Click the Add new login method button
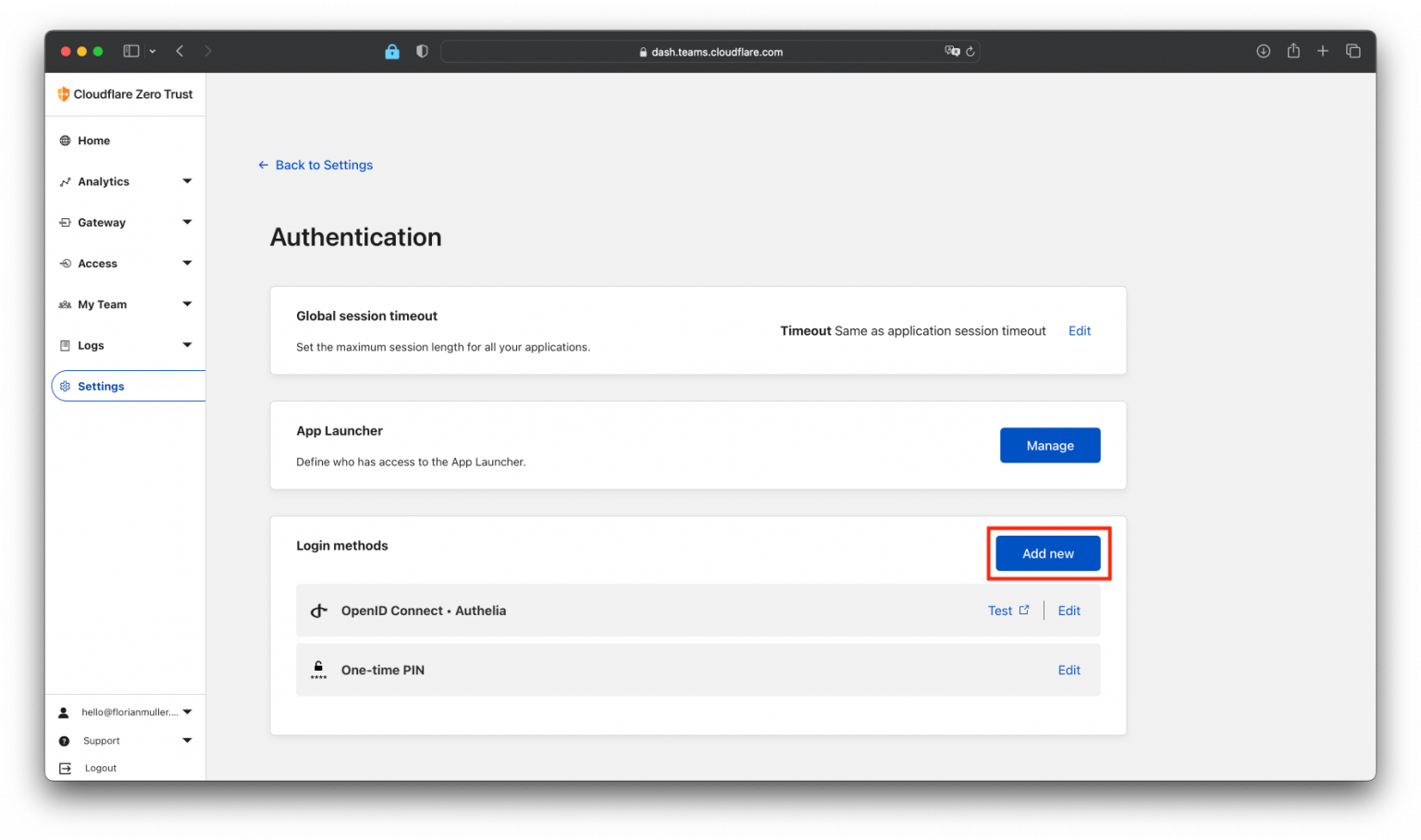The image size is (1421, 840). (x=1047, y=552)
